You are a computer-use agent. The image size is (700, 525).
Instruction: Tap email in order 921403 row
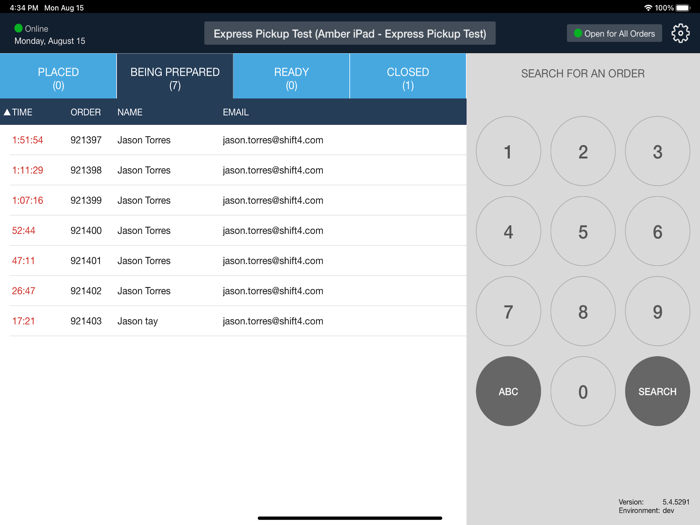(273, 321)
